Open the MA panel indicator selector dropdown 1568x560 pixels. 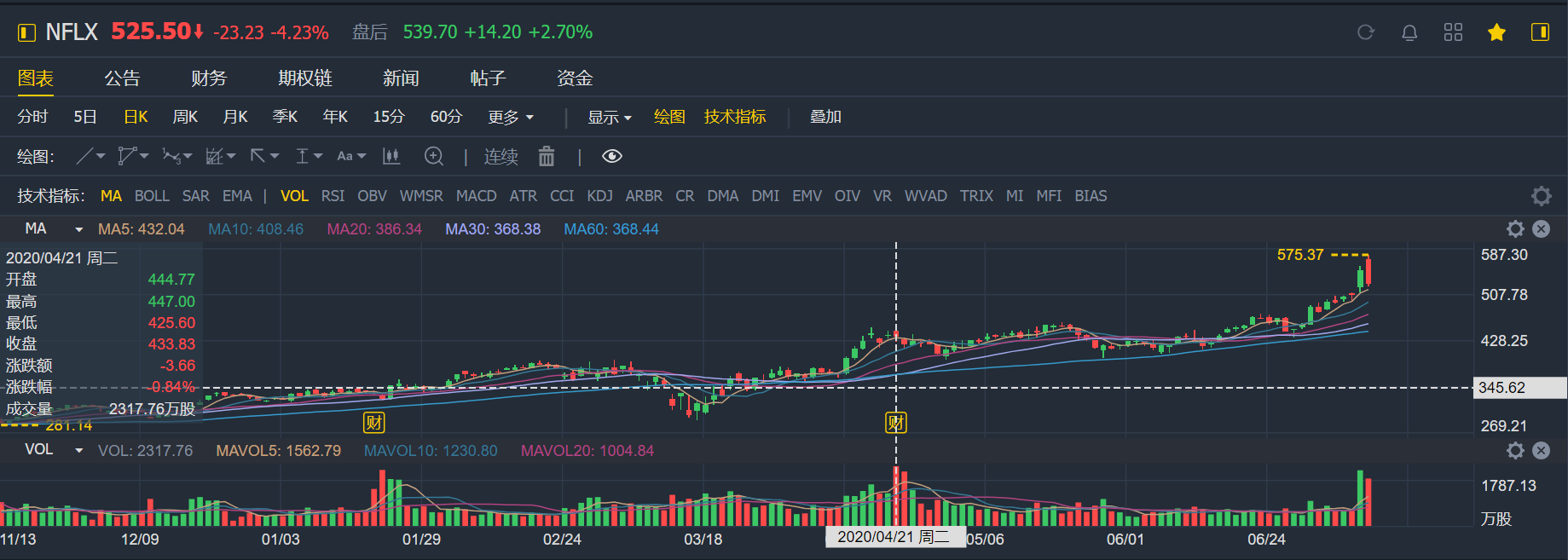pyautogui.click(x=79, y=229)
